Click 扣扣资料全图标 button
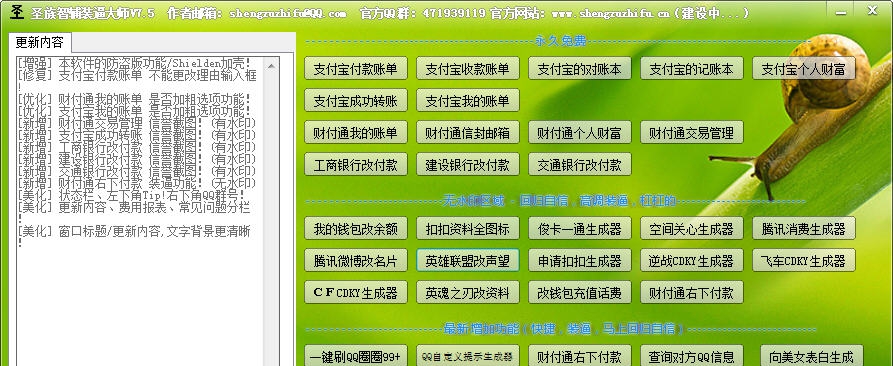The width and height of the screenshot is (893, 366). (x=468, y=228)
